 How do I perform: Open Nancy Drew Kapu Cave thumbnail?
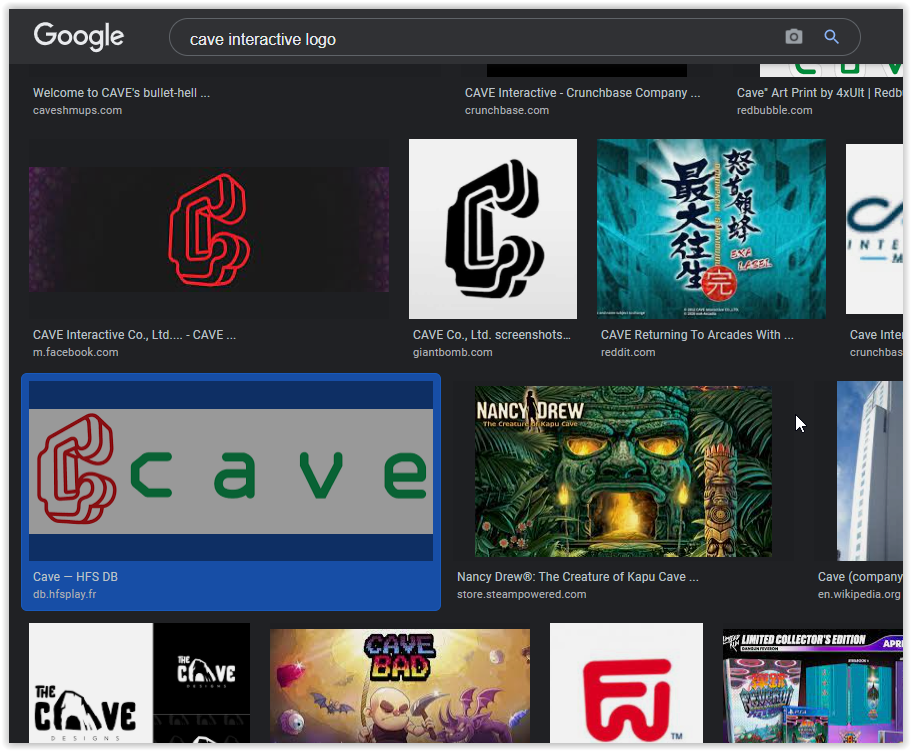pos(623,471)
